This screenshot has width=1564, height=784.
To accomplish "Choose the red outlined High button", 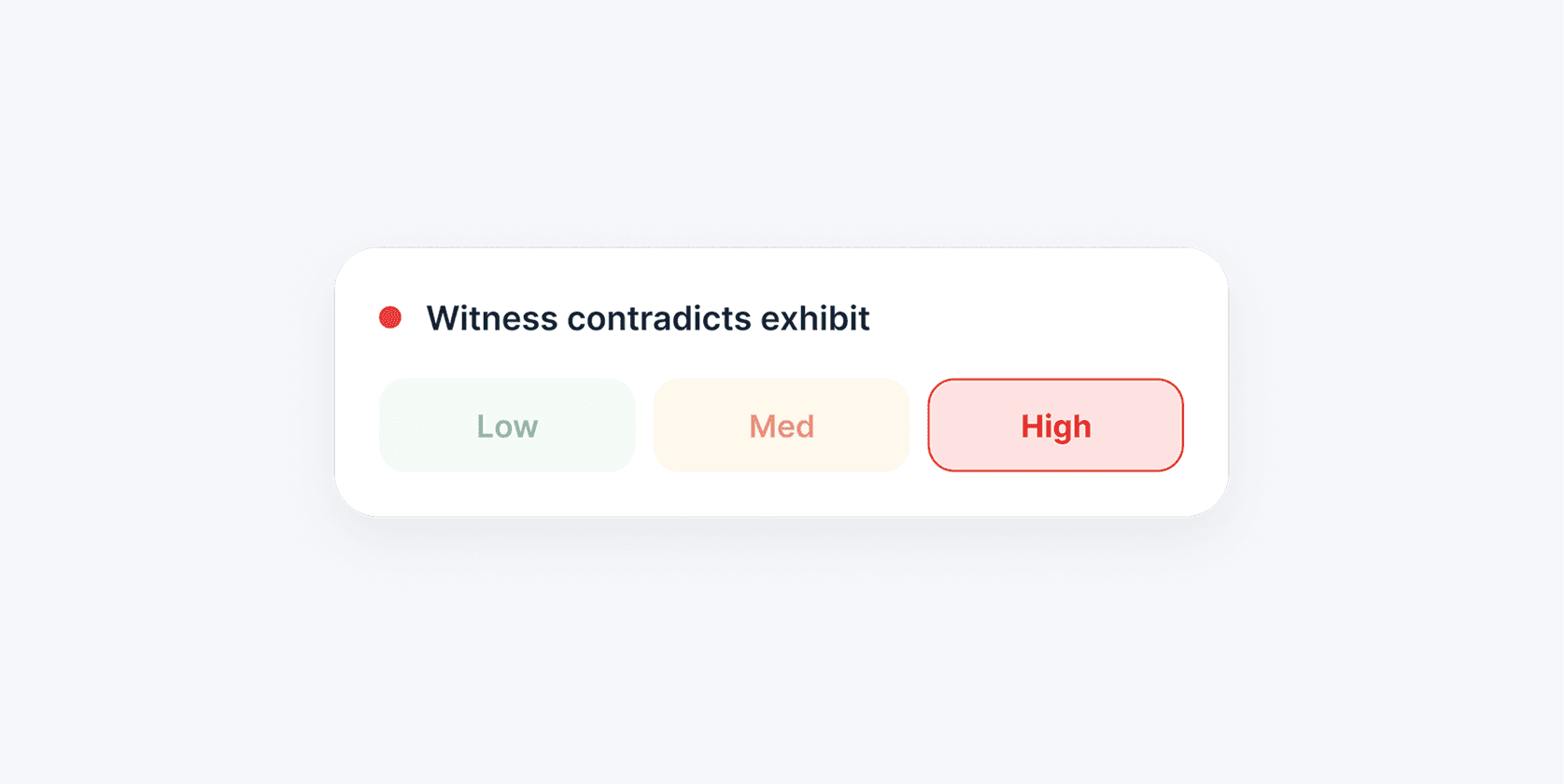I will 1056,426.
